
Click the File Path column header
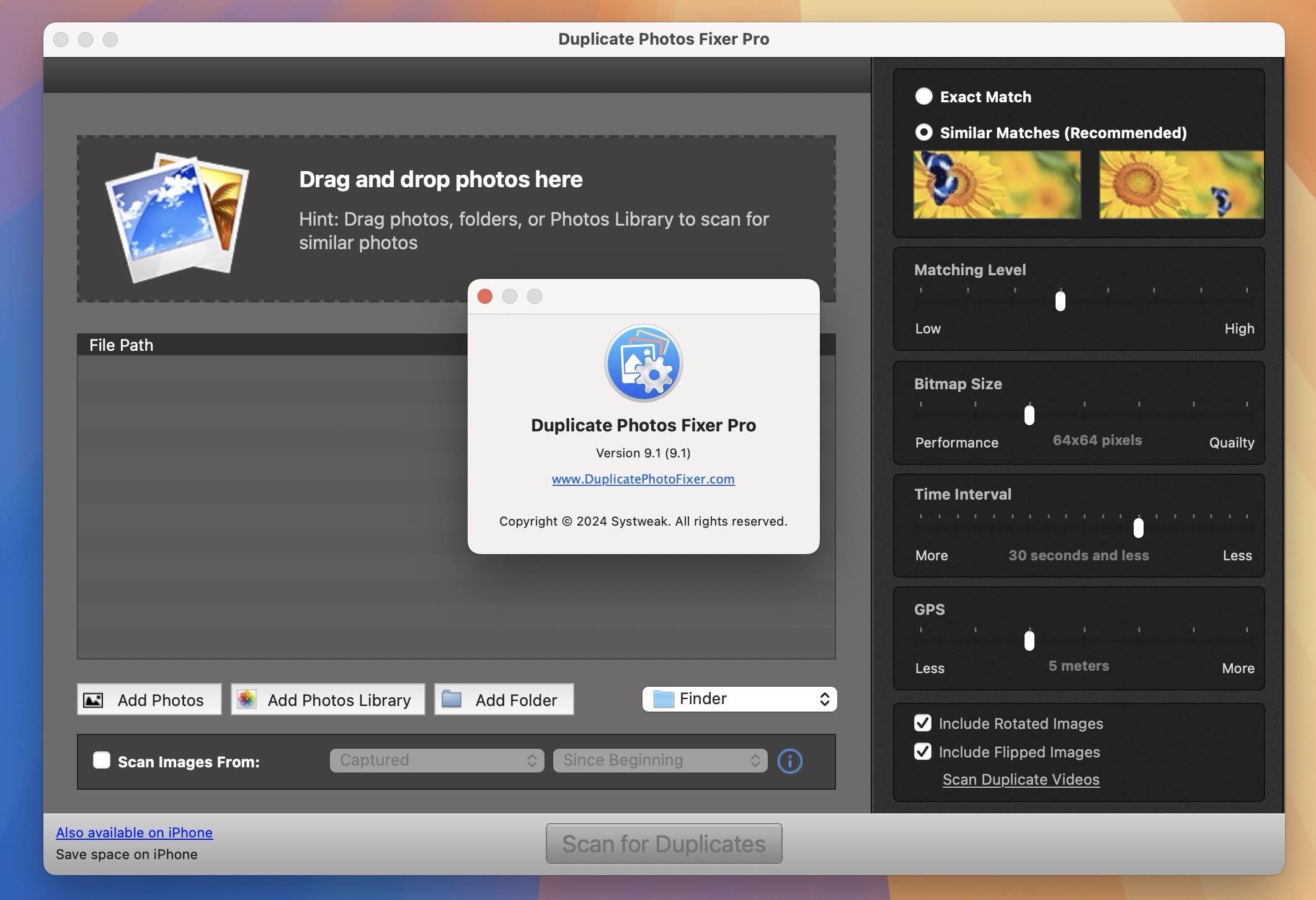pyautogui.click(x=122, y=345)
